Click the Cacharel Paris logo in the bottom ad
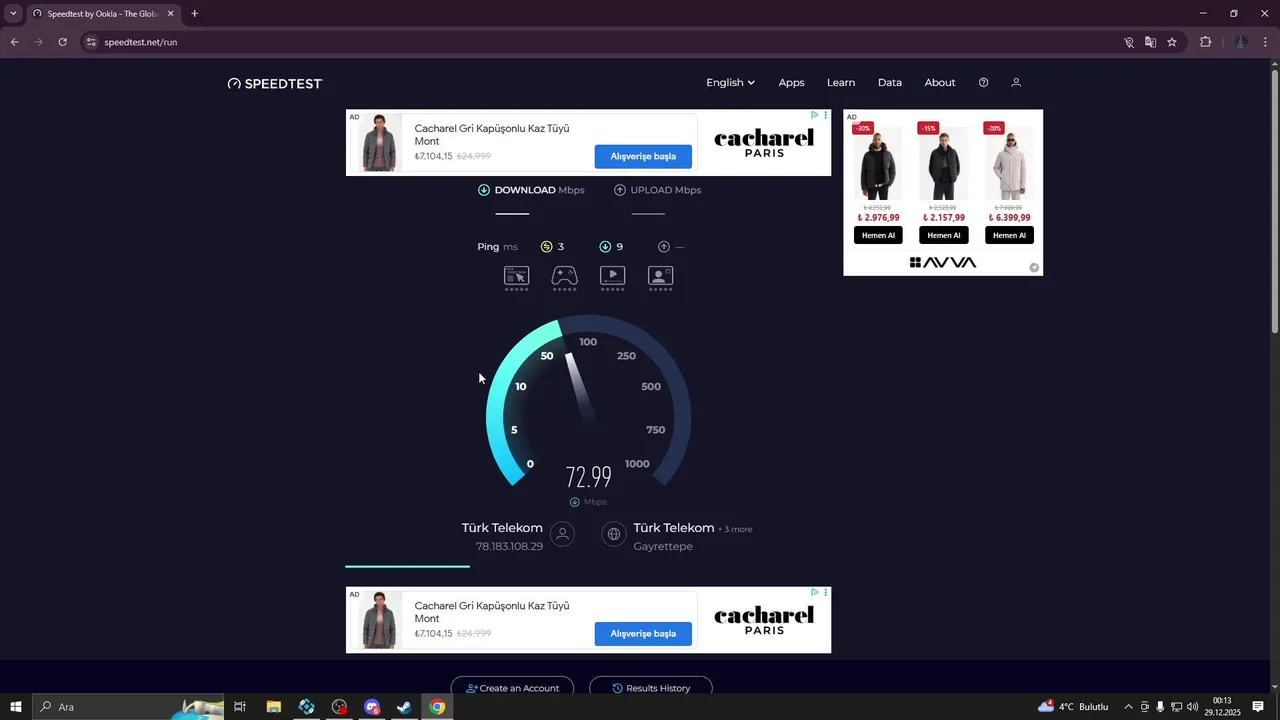 [764, 620]
